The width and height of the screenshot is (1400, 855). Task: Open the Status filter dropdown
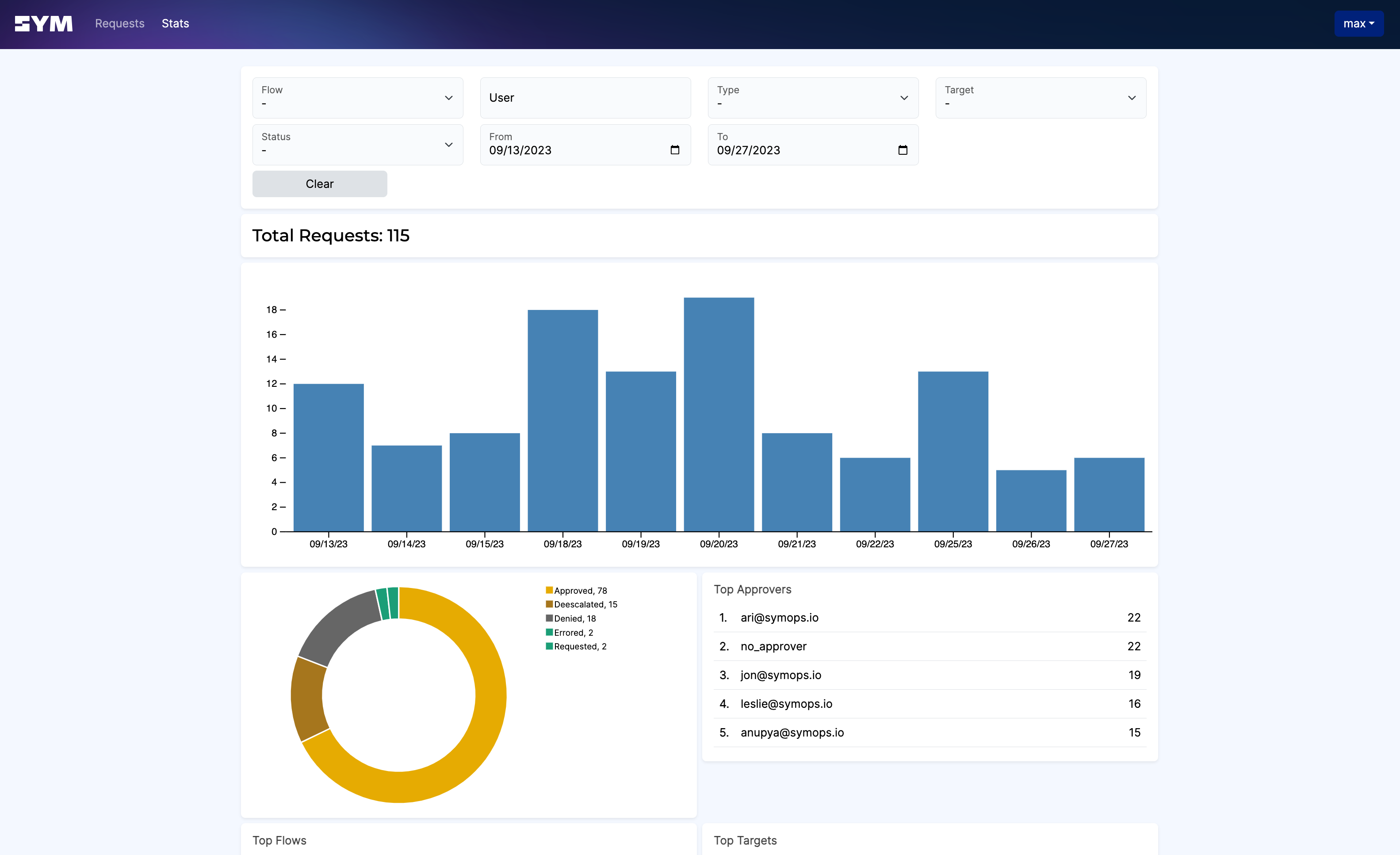357,145
